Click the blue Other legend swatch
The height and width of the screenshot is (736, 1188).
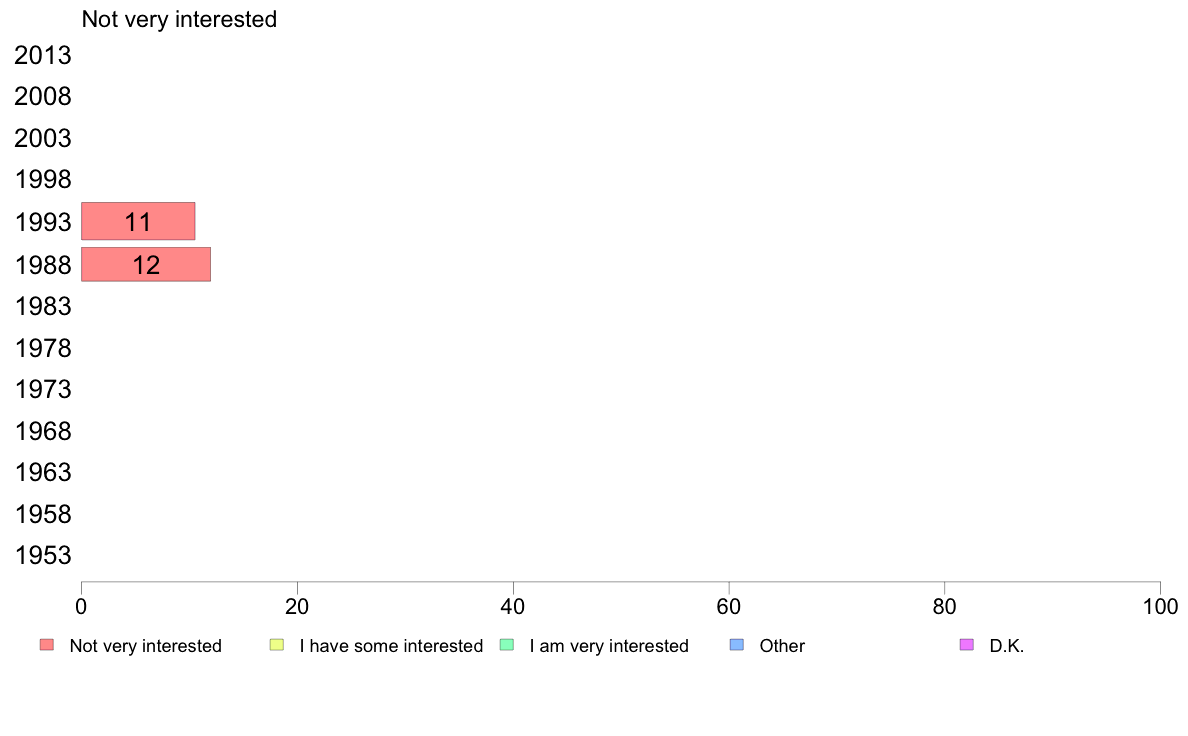click(x=737, y=645)
